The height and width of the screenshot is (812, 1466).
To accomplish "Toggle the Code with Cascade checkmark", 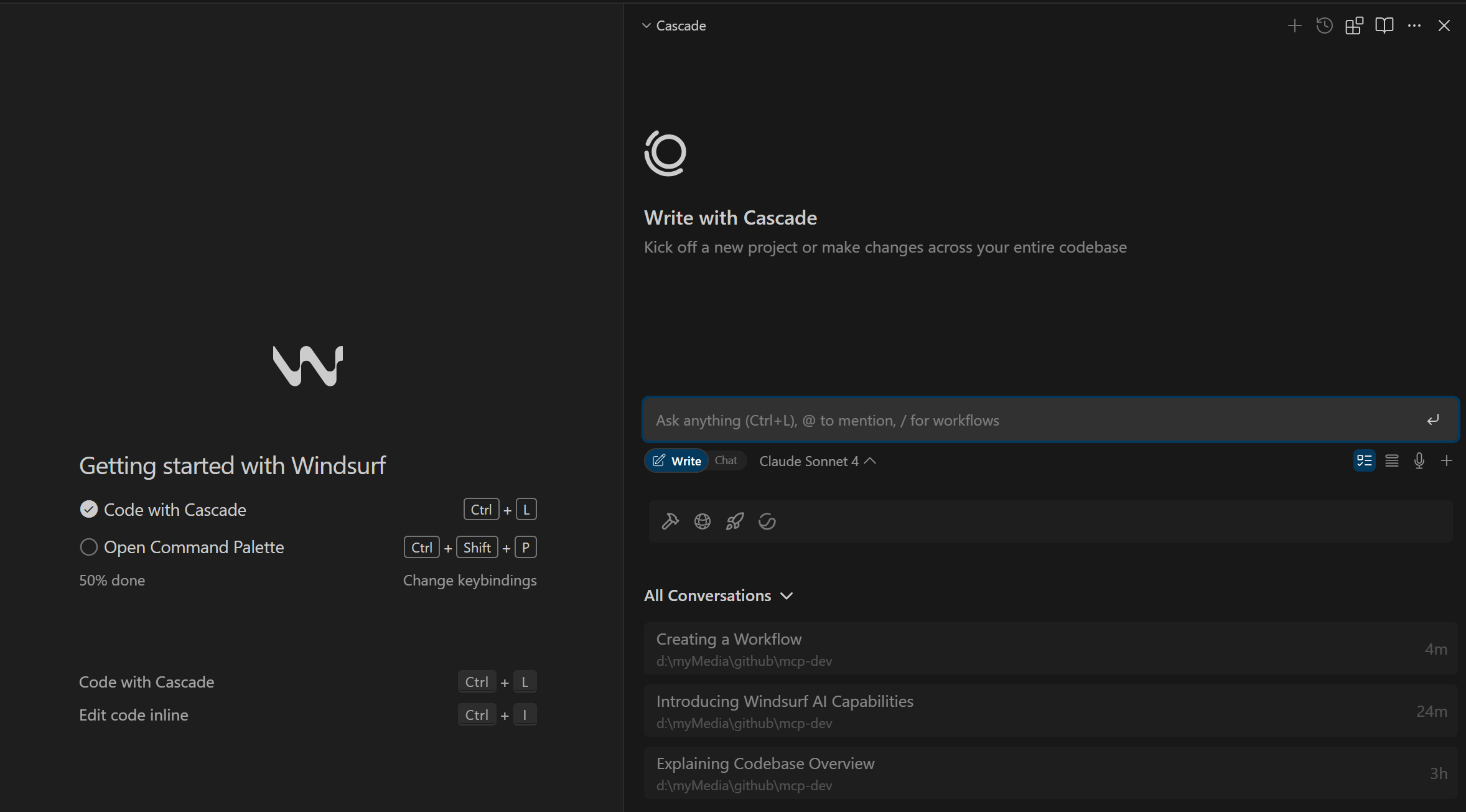I will tap(89, 510).
